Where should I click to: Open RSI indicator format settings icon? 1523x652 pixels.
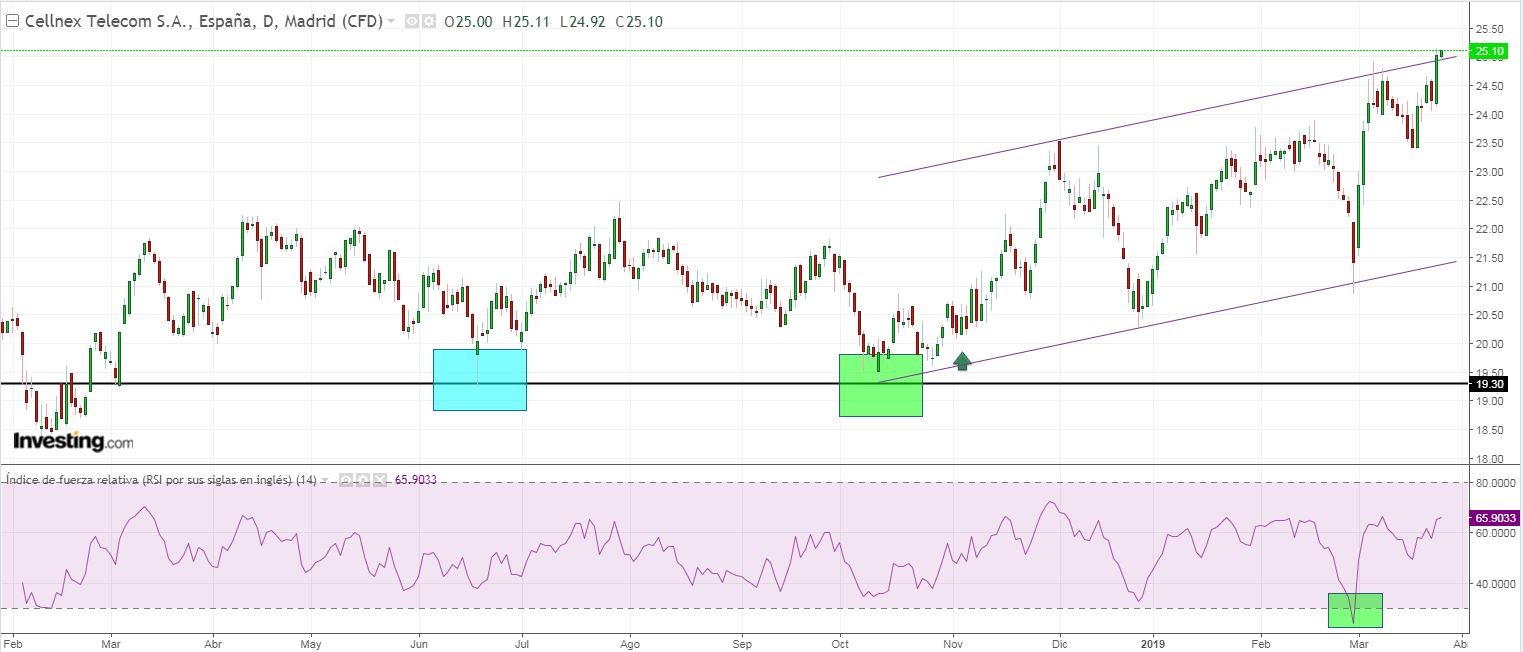(x=363, y=480)
